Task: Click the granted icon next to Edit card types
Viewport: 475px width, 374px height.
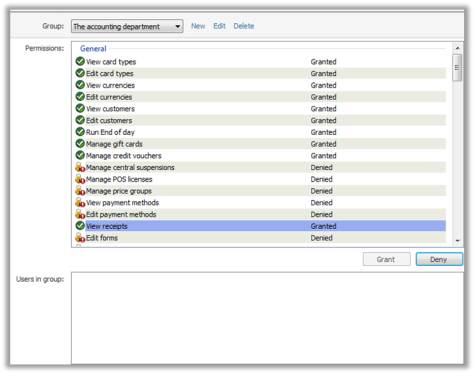Action: click(80, 73)
